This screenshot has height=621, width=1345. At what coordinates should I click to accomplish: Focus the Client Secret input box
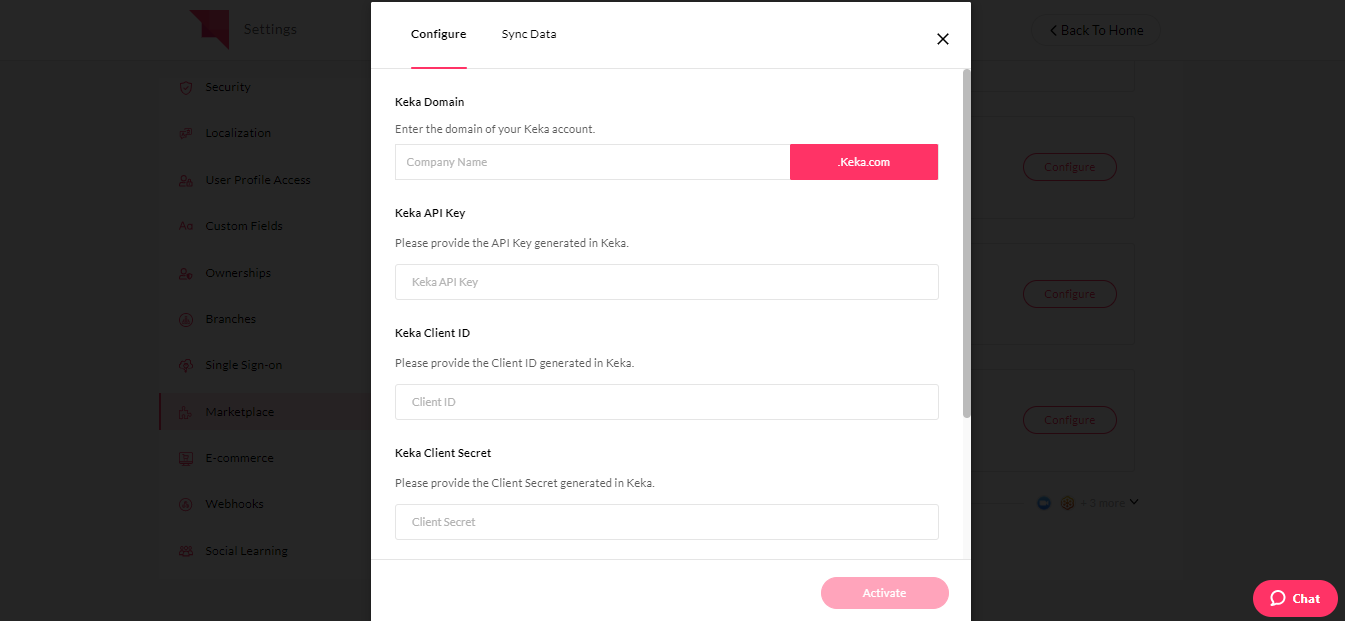[666, 522]
